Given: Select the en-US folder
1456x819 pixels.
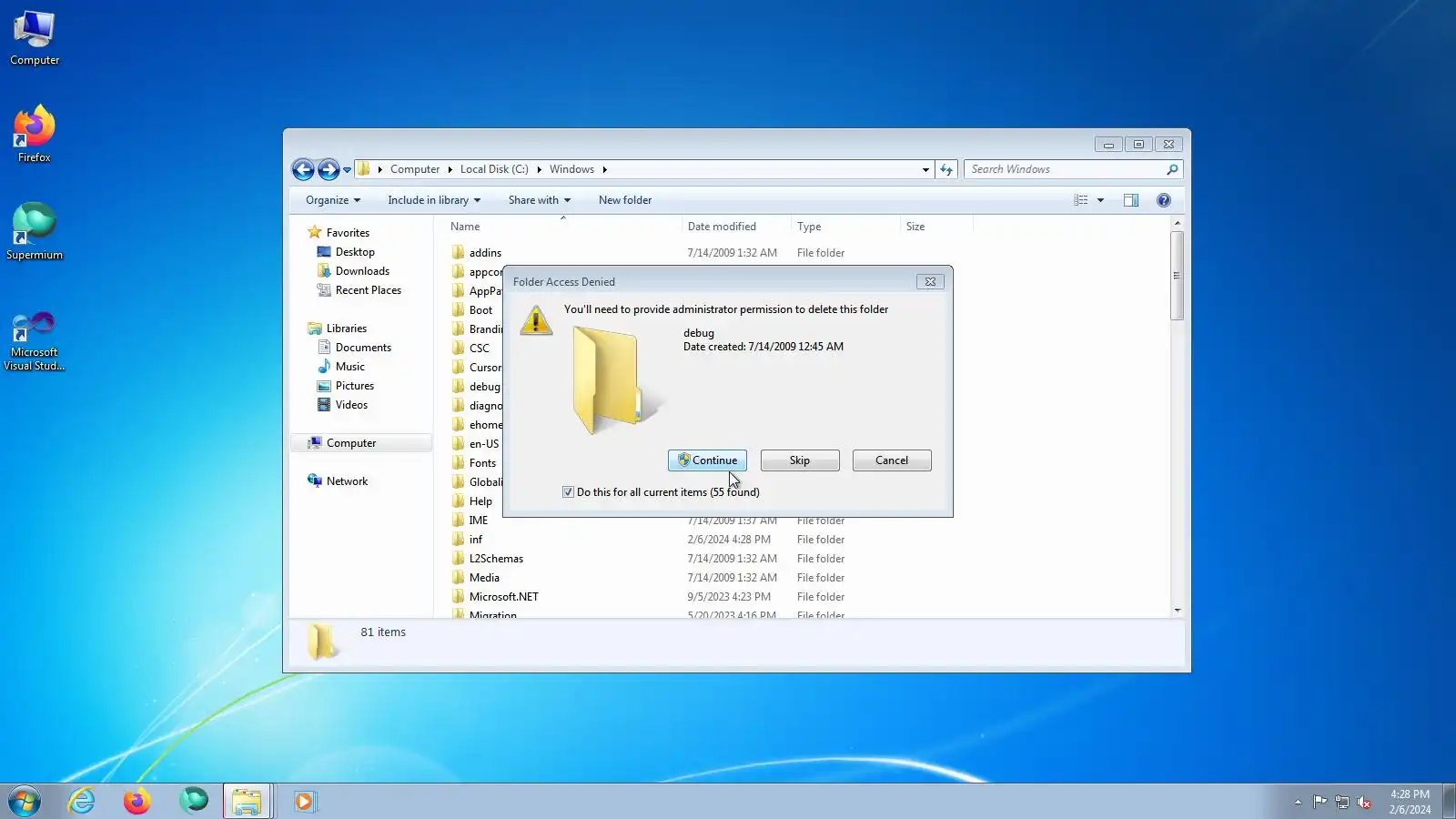Looking at the screenshot, I should click(x=484, y=444).
